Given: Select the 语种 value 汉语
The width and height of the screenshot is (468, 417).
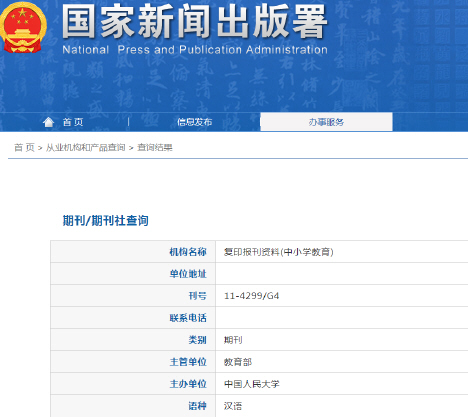Looking at the screenshot, I should [233, 406].
